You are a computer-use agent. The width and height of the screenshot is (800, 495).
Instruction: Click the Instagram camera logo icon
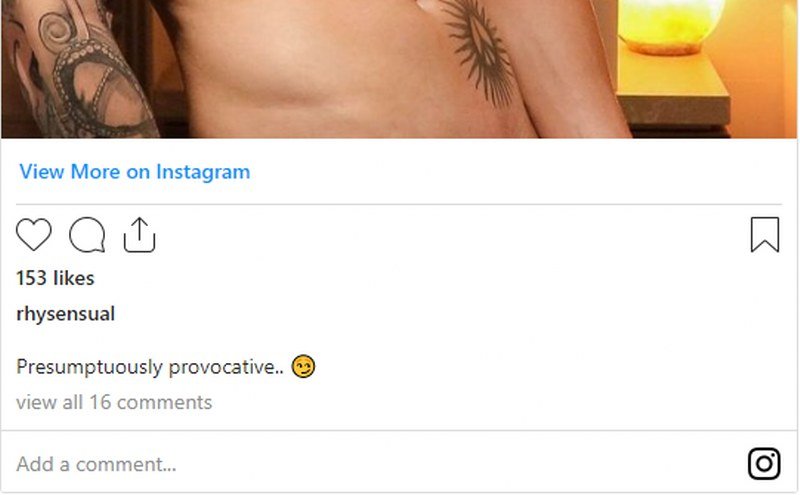click(764, 463)
